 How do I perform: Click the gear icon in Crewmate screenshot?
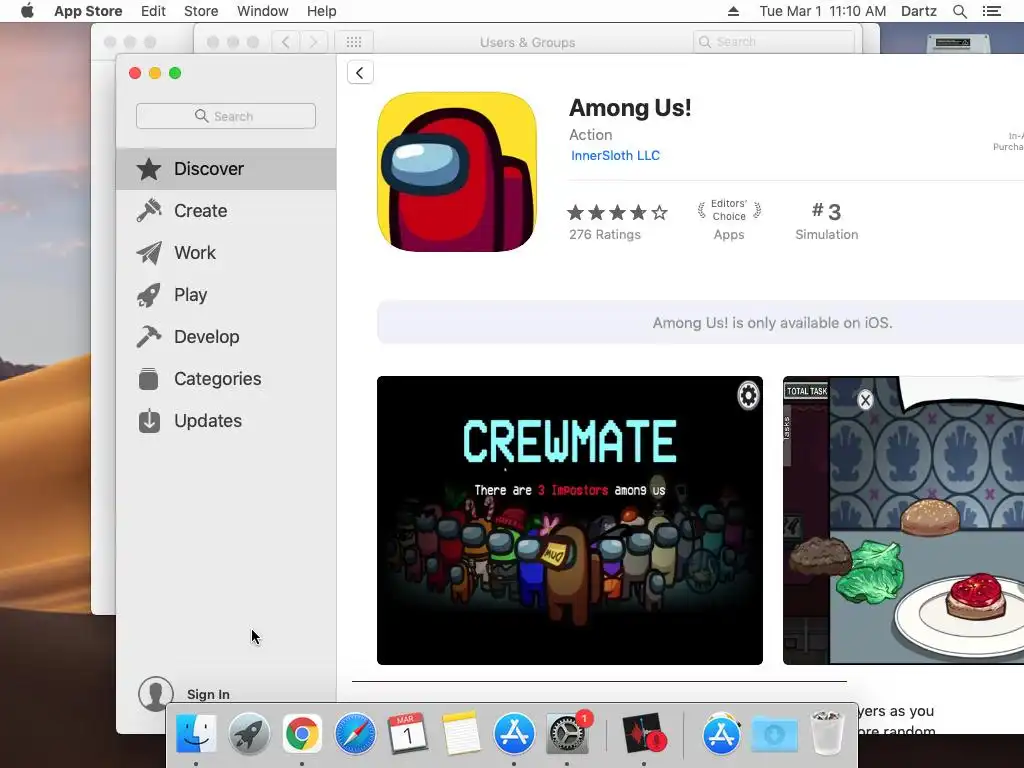[748, 395]
